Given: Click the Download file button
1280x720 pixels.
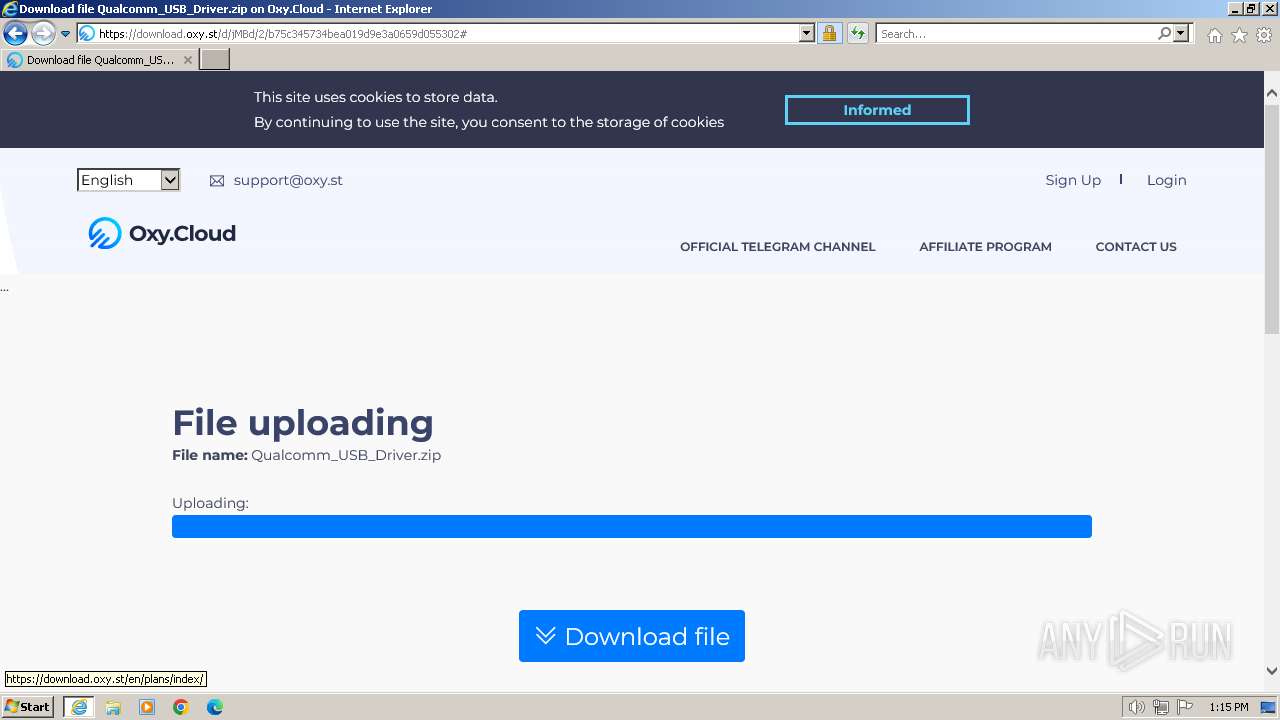Looking at the screenshot, I should click(632, 636).
